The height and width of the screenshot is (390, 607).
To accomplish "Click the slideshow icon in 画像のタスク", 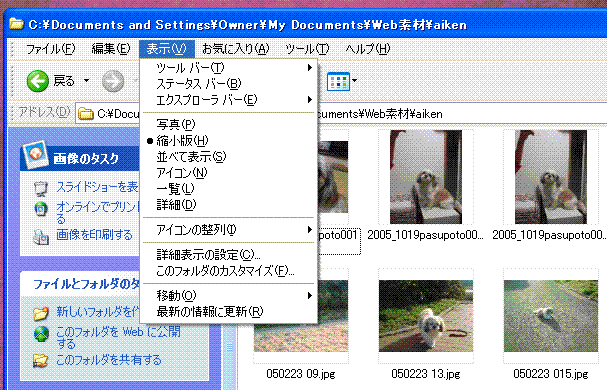I will click(x=41, y=189).
